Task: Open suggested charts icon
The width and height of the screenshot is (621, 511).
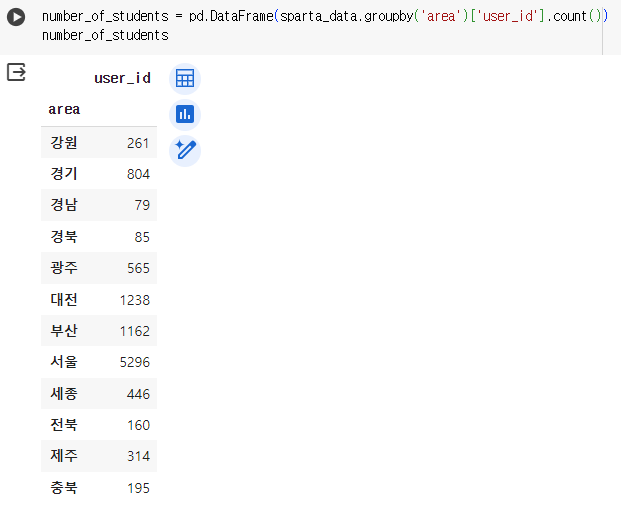Action: point(185,115)
